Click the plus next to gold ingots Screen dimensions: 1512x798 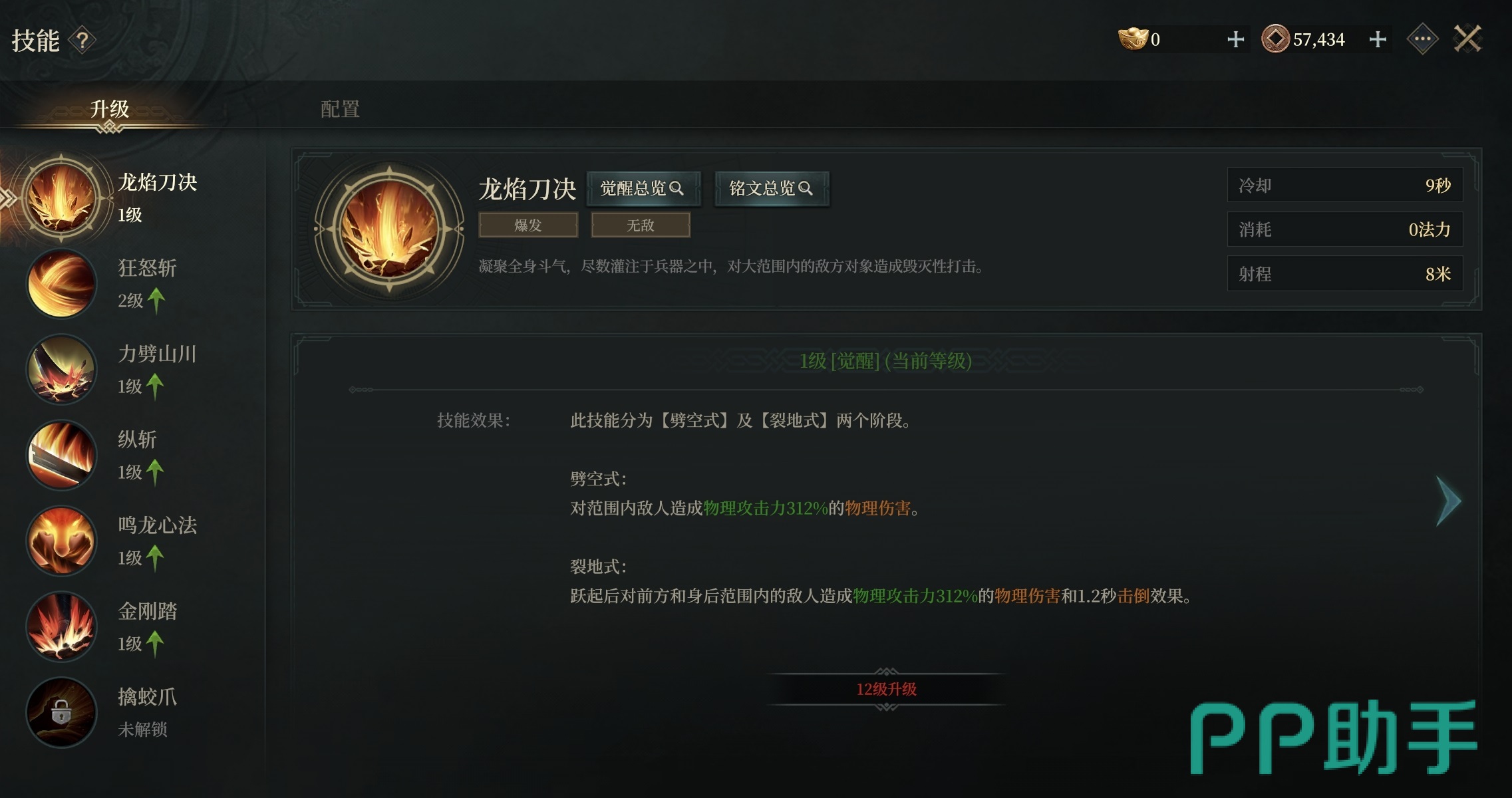(1235, 39)
